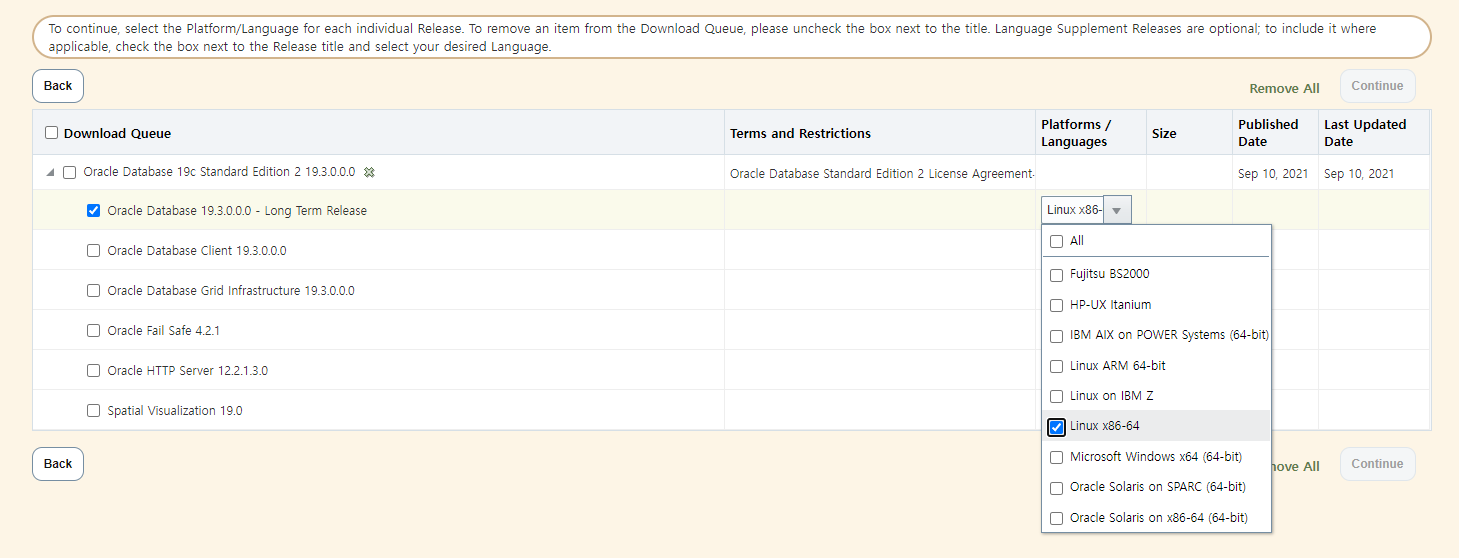Check the Oracle Database 19c Standard Edition 2 checkbox
The width and height of the screenshot is (1459, 558).
click(69, 172)
